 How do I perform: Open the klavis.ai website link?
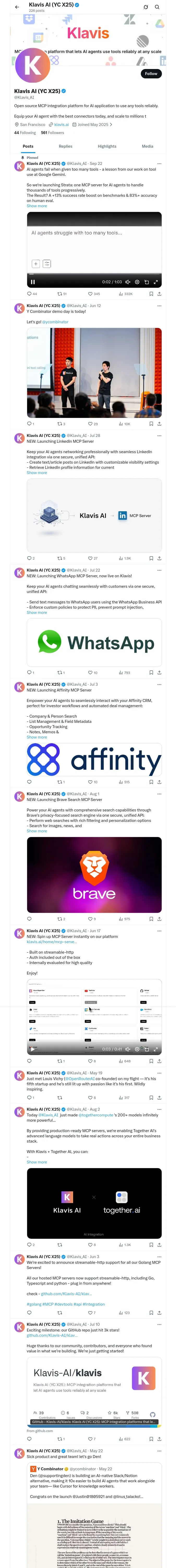(x=61, y=124)
